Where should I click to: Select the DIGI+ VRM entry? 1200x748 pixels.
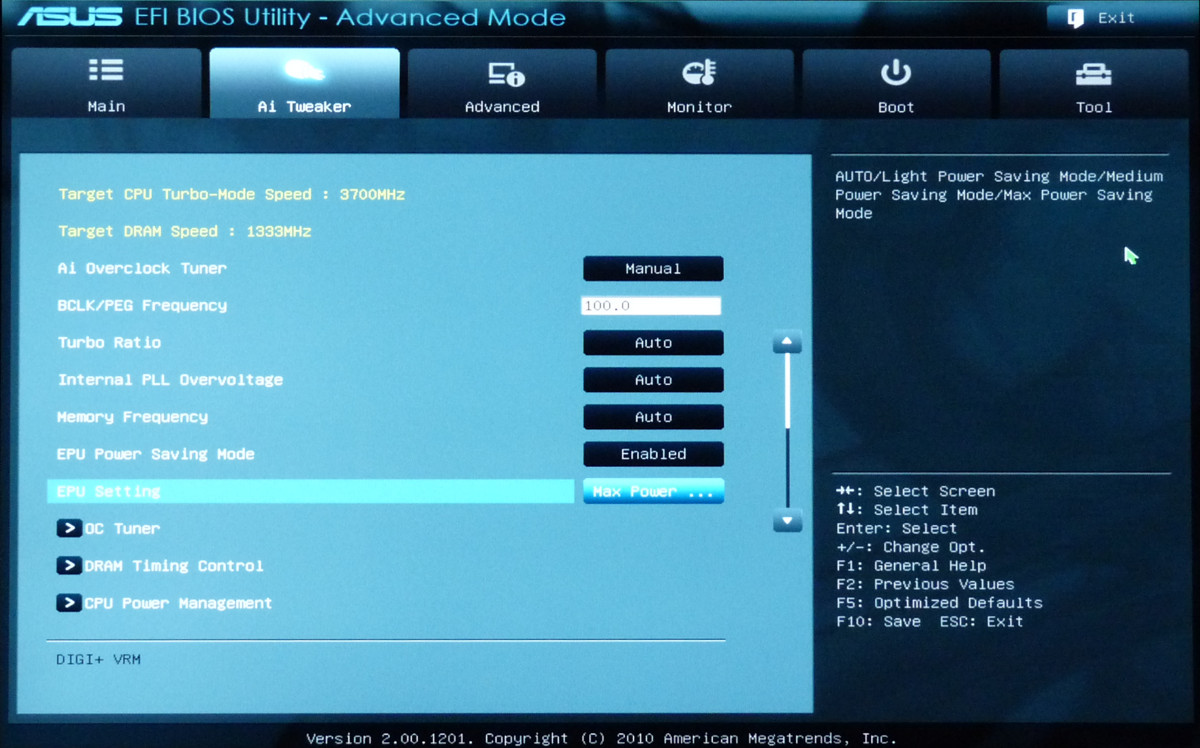(x=99, y=660)
